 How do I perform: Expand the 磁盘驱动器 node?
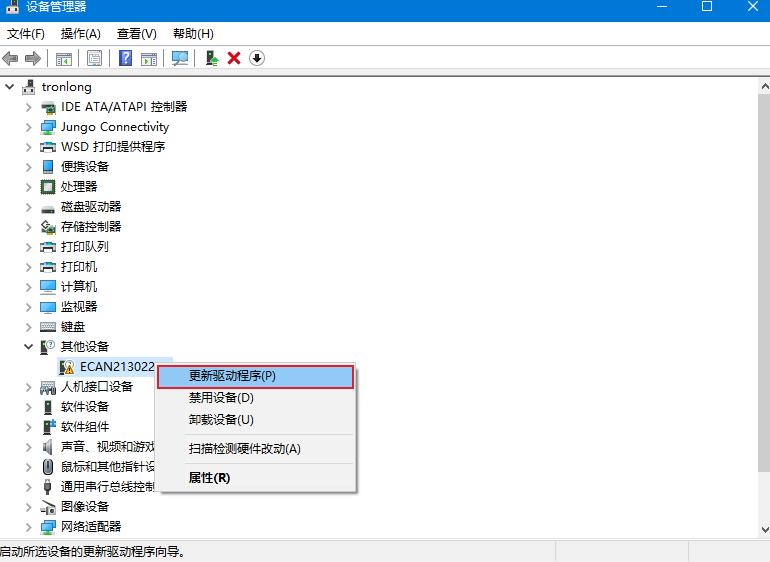click(x=28, y=207)
